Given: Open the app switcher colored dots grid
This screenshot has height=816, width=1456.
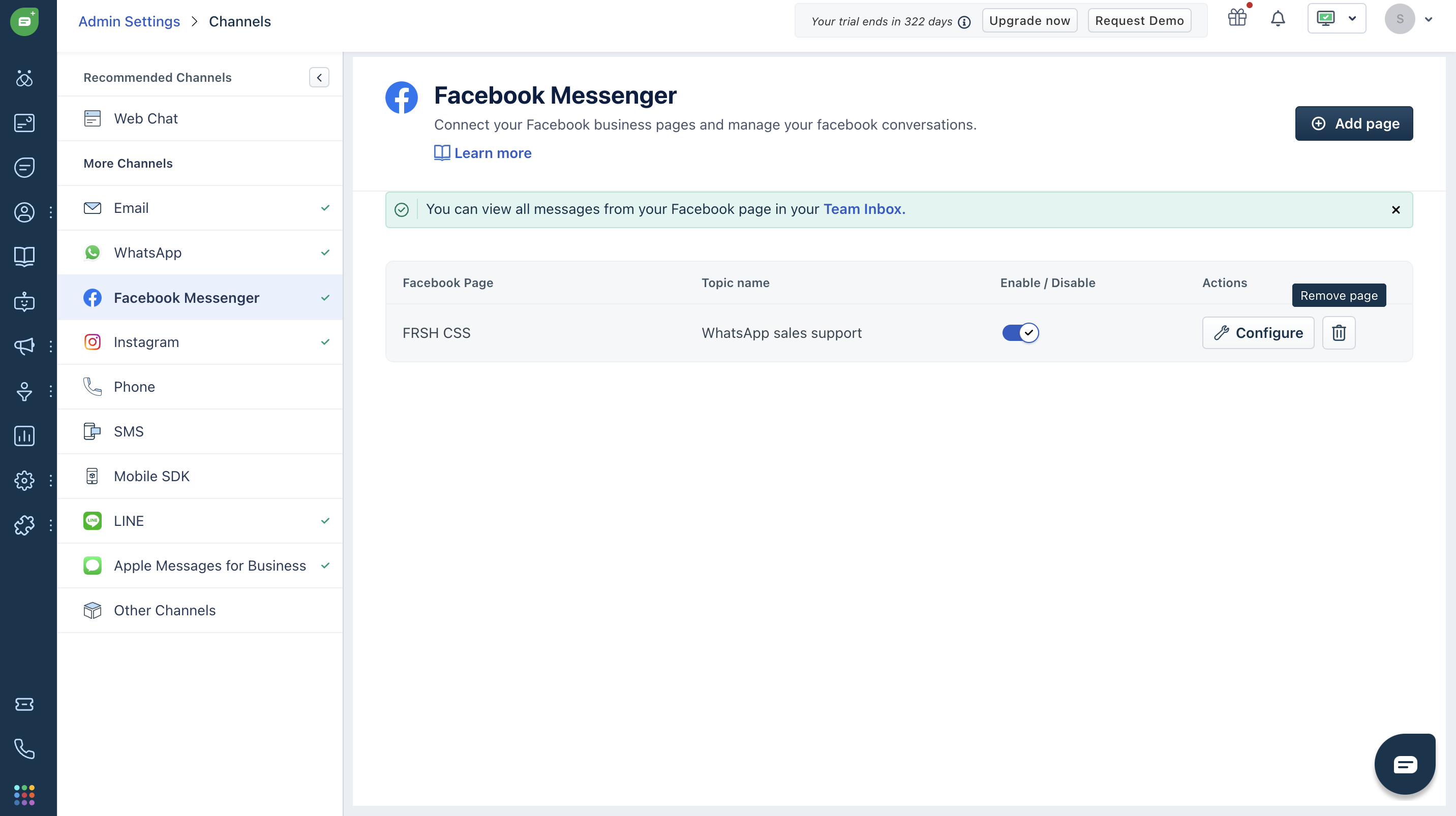Looking at the screenshot, I should tap(24, 795).
